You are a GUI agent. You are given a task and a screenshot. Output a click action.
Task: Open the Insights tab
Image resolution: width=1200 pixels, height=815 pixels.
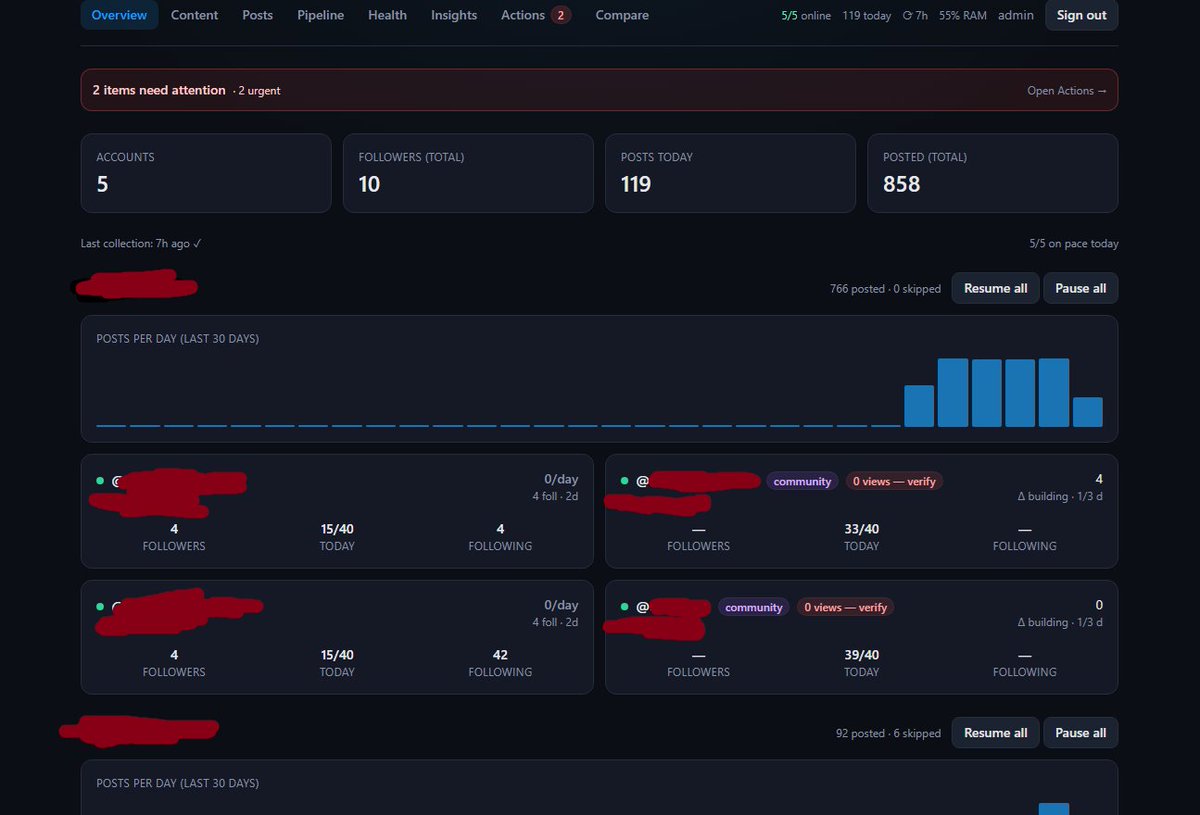click(454, 15)
